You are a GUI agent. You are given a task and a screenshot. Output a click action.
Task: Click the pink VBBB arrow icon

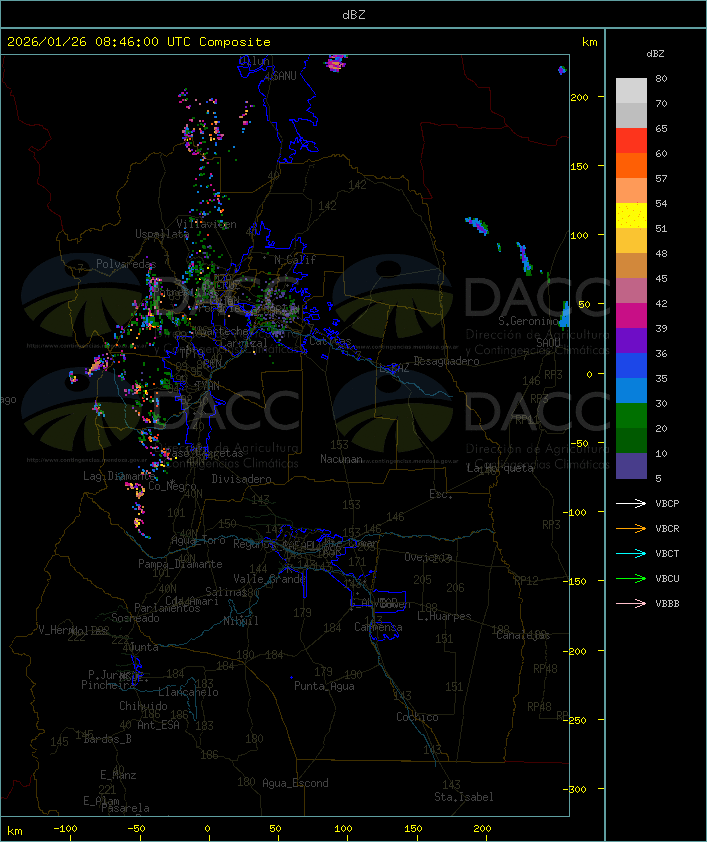[632, 603]
